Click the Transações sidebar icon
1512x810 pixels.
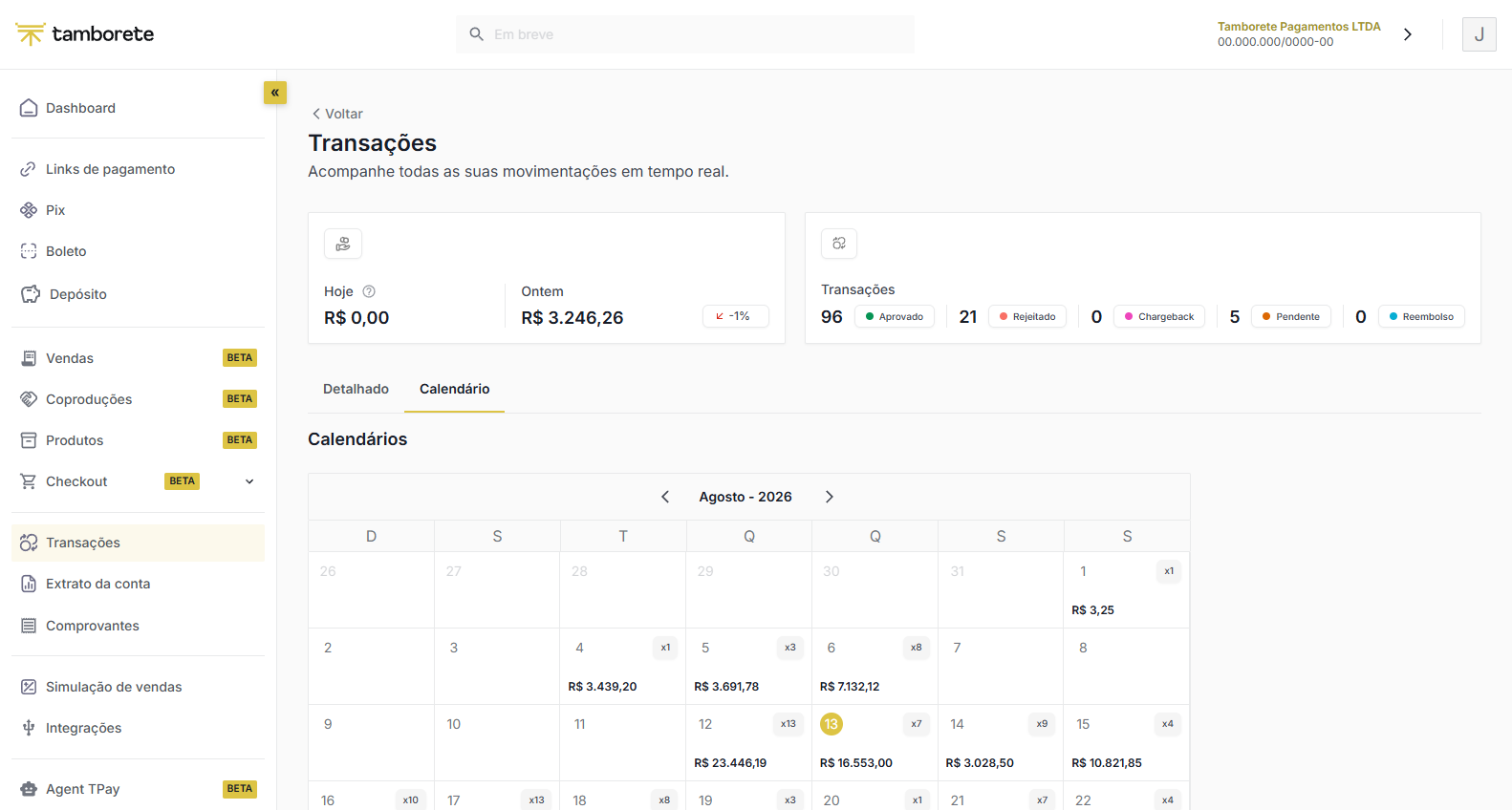[29, 543]
